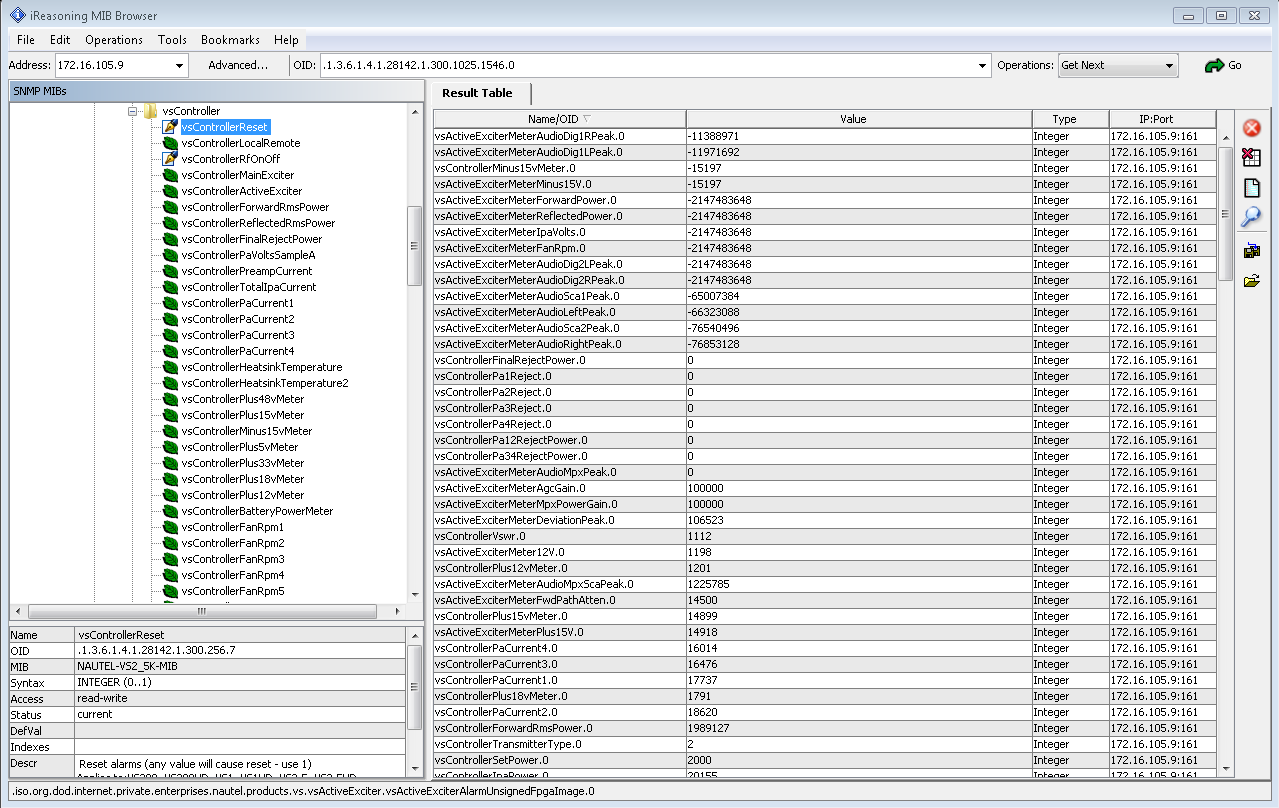Click the leaf icon beside vsControllerForwardRmsPower
The height and width of the screenshot is (808, 1279).
169,207
